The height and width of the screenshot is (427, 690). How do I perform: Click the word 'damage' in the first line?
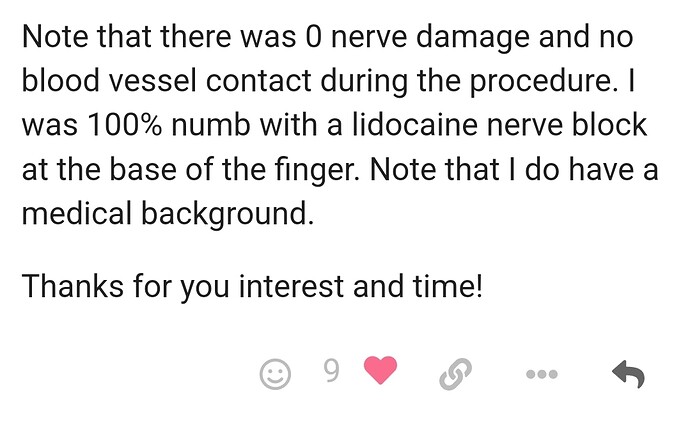tap(473, 37)
